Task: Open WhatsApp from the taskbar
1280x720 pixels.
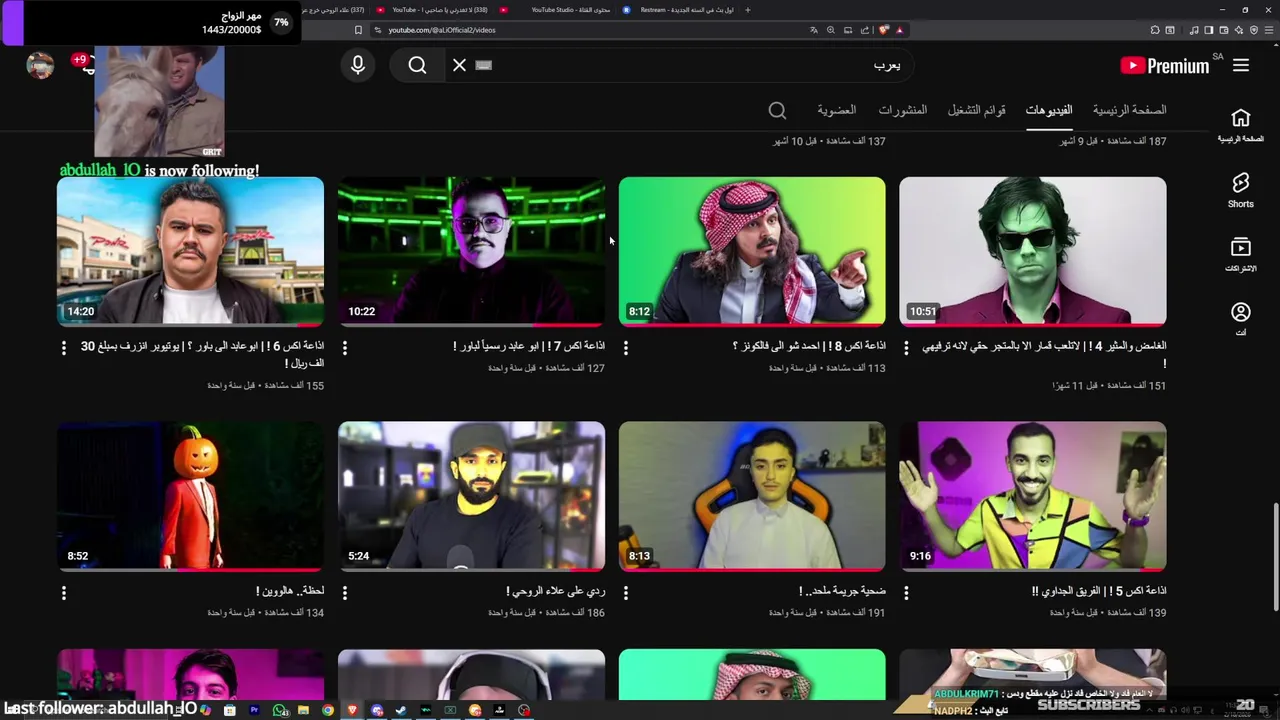Action: pyautogui.click(x=279, y=710)
